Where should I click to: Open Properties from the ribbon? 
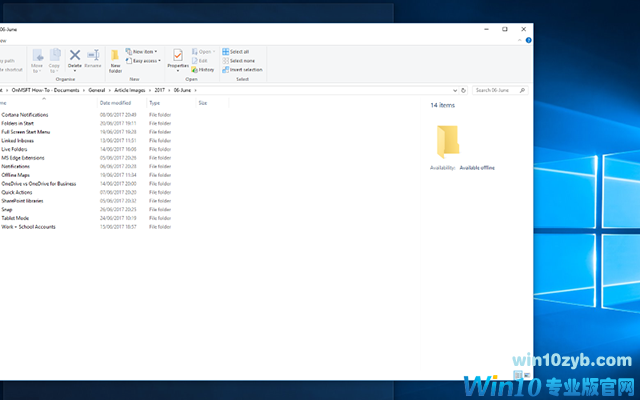[x=178, y=58]
